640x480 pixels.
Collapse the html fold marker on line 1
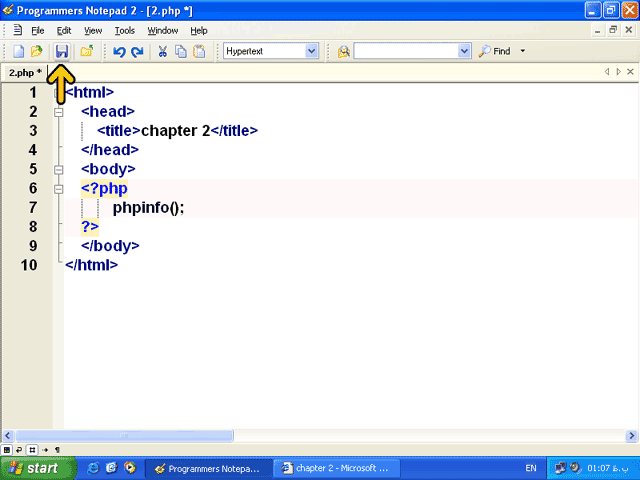58,92
